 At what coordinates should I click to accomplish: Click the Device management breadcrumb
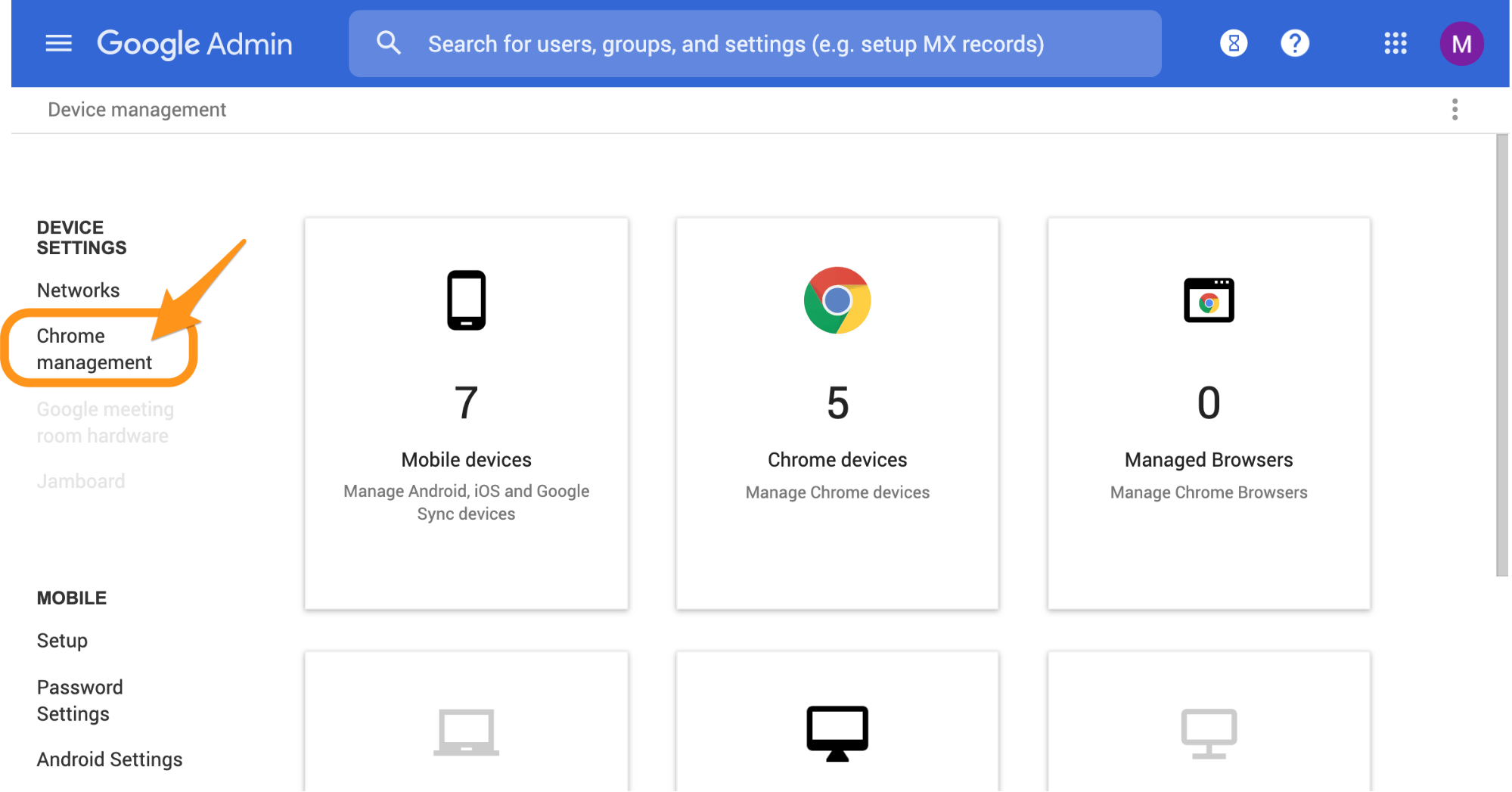click(137, 110)
